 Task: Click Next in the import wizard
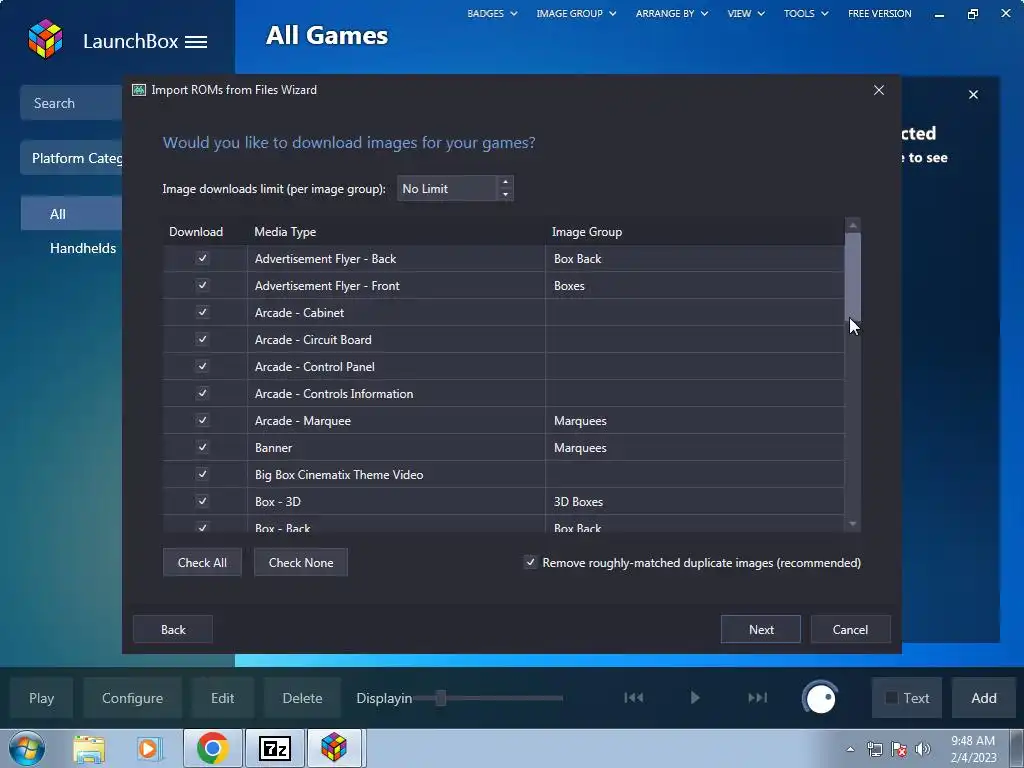[761, 629]
